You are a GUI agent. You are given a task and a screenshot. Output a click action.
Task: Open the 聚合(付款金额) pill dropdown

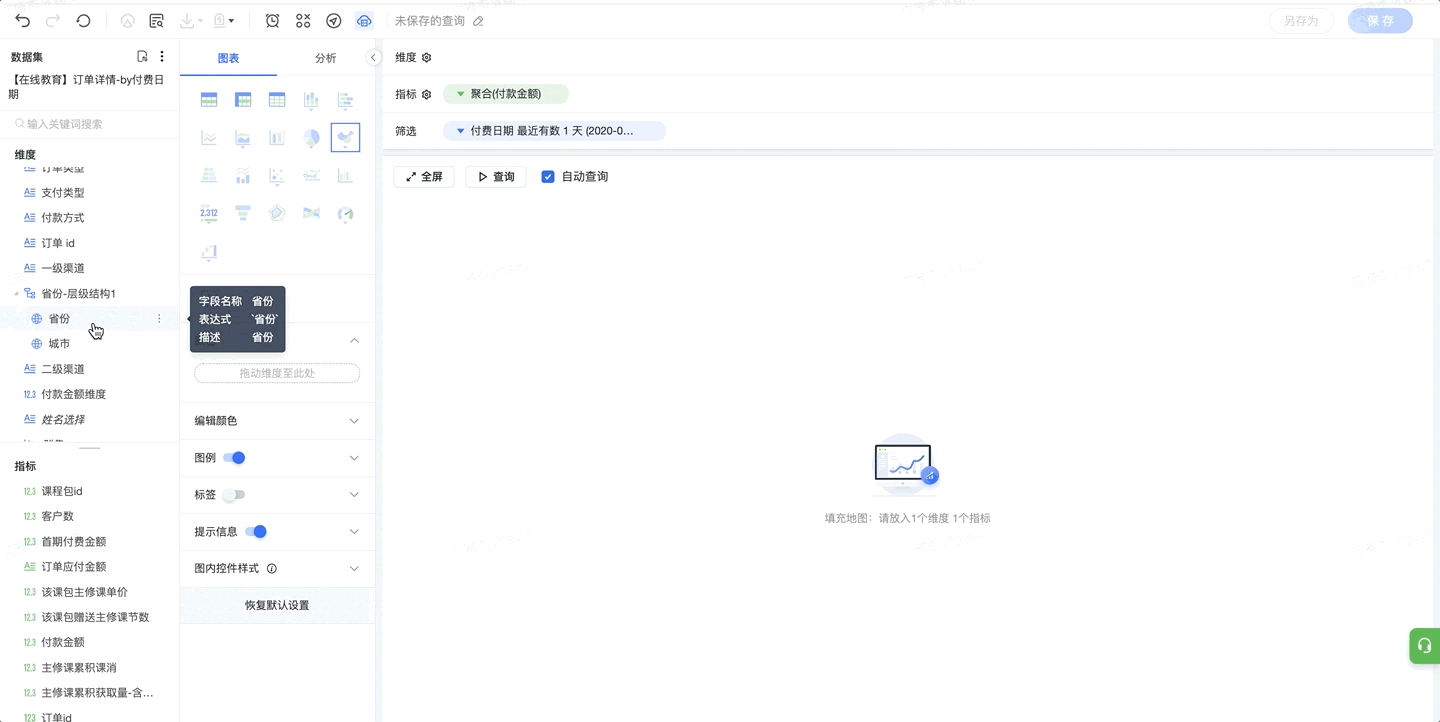coord(461,94)
